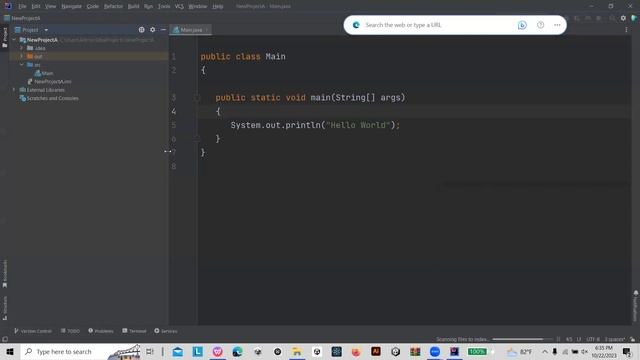Toggle the read-only lock icon in status bar
The width and height of the screenshot is (640, 360).
click(x=632, y=339)
